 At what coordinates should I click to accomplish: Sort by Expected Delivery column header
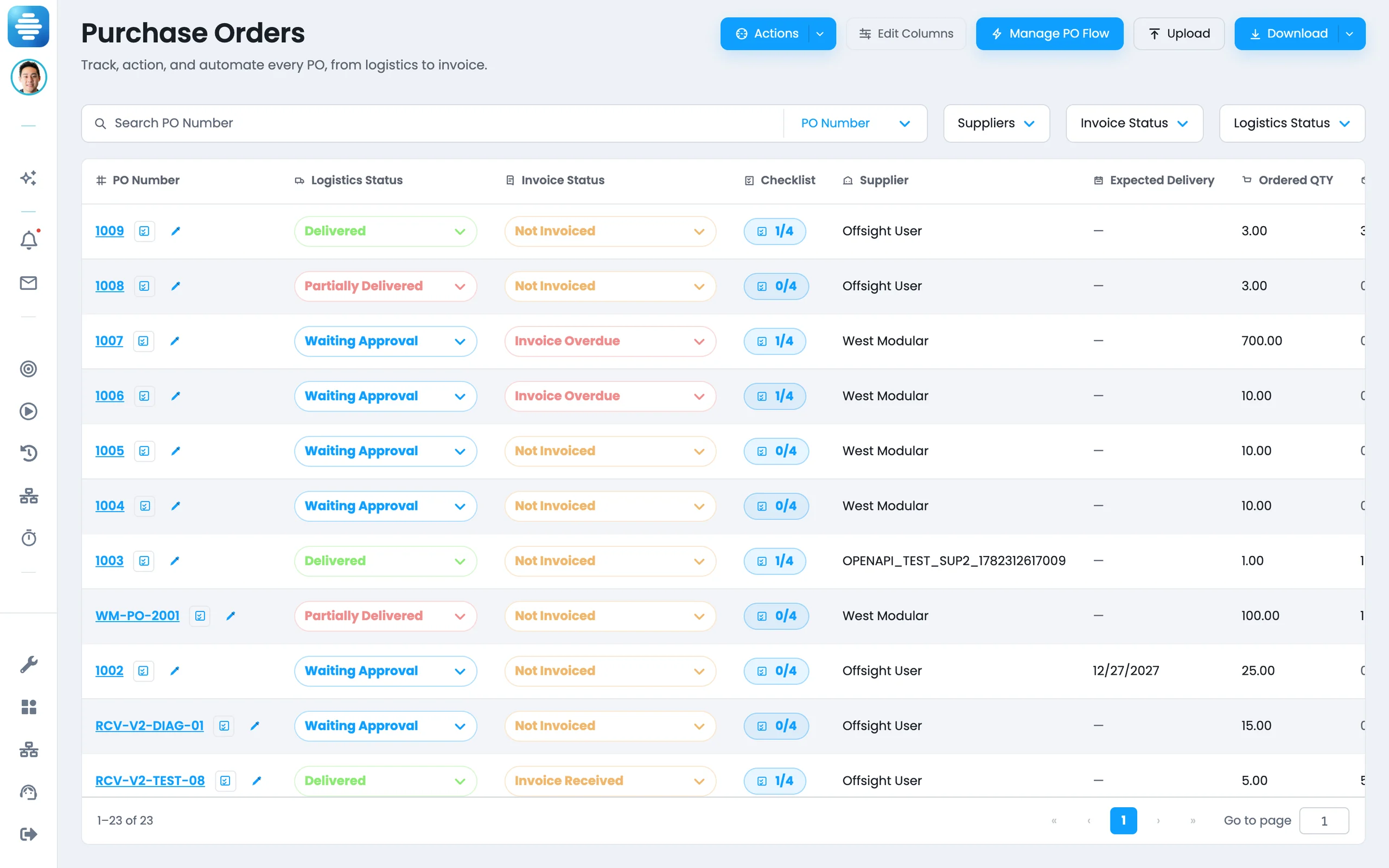(1154, 180)
